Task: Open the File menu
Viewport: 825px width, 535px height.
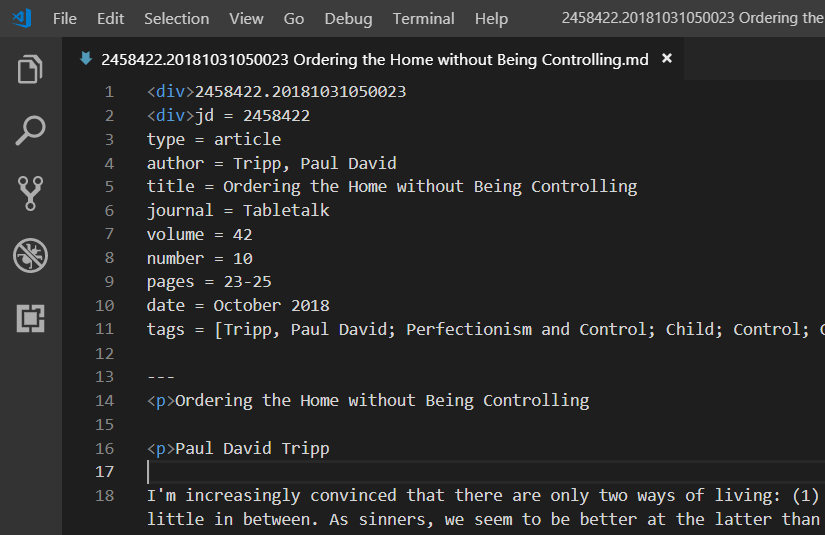Action: coord(65,19)
